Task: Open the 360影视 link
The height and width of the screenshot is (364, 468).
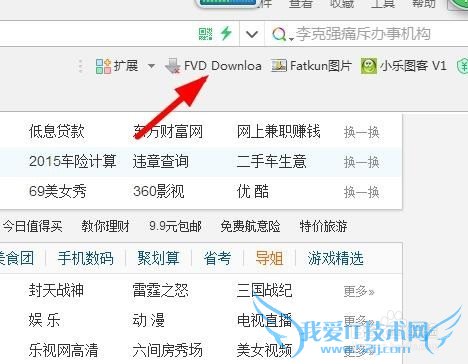Action: coord(158,191)
